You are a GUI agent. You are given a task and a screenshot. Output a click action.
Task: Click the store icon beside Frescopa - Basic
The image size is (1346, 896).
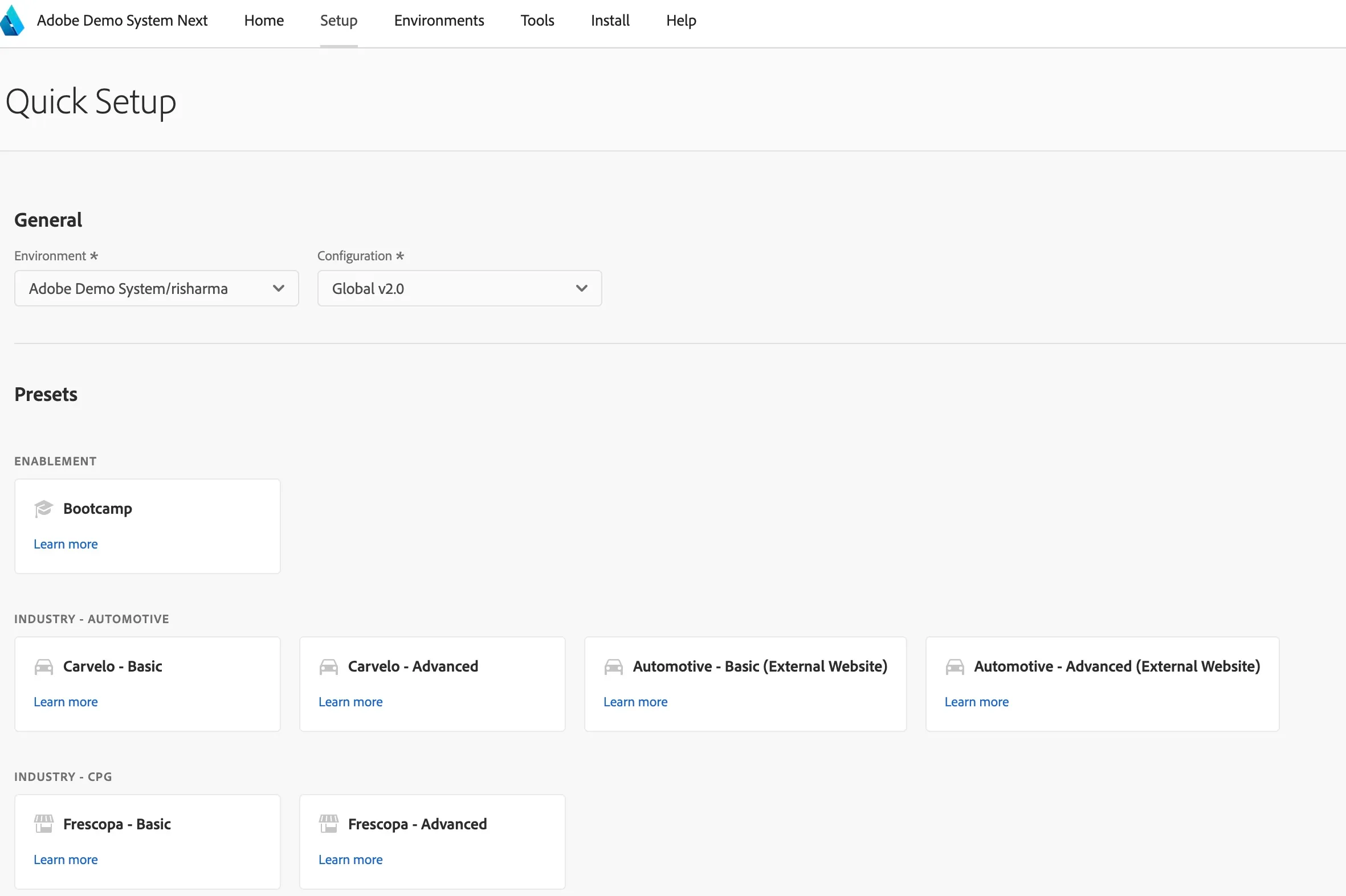click(43, 824)
